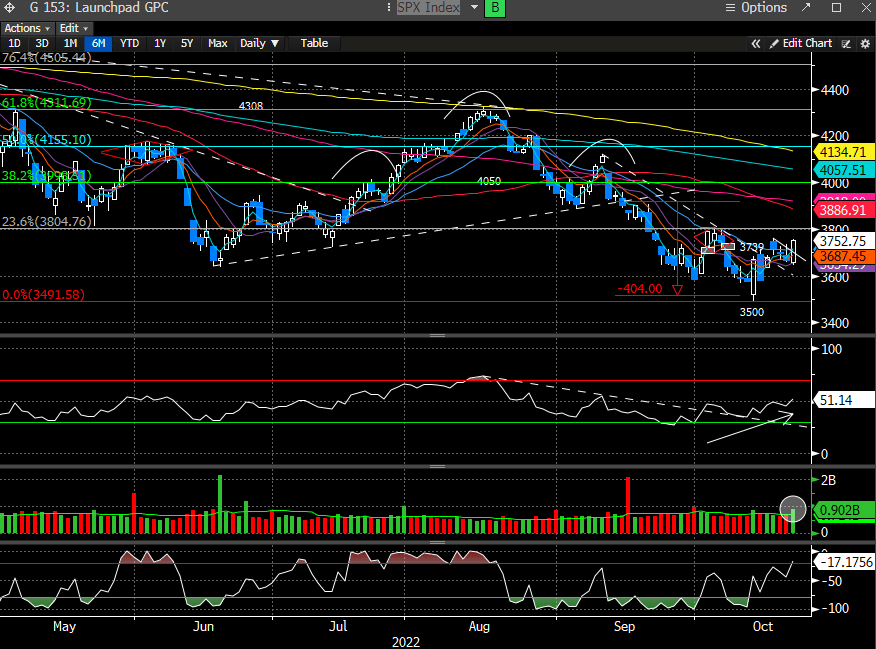The image size is (876, 649).
Task: Click the 0.0%(3491.58) Fibonacci label
Action: tap(43, 294)
